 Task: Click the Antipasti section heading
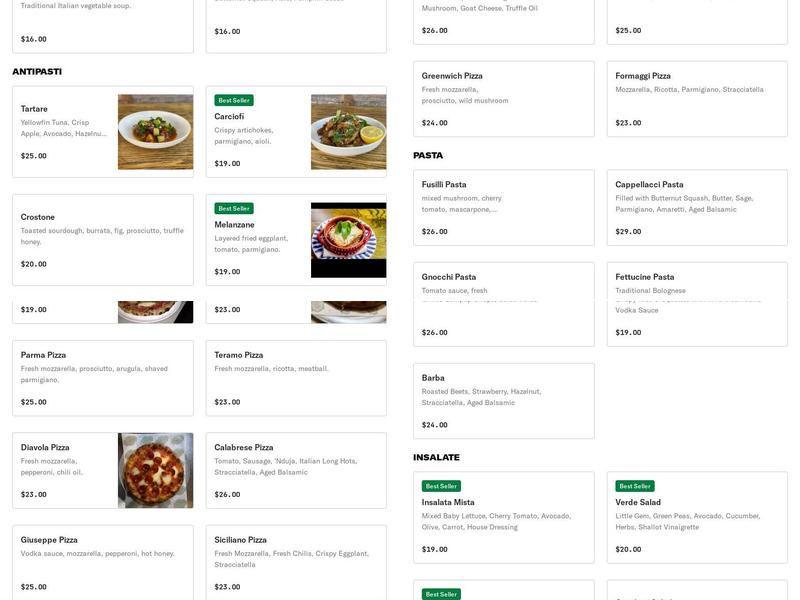(x=37, y=71)
